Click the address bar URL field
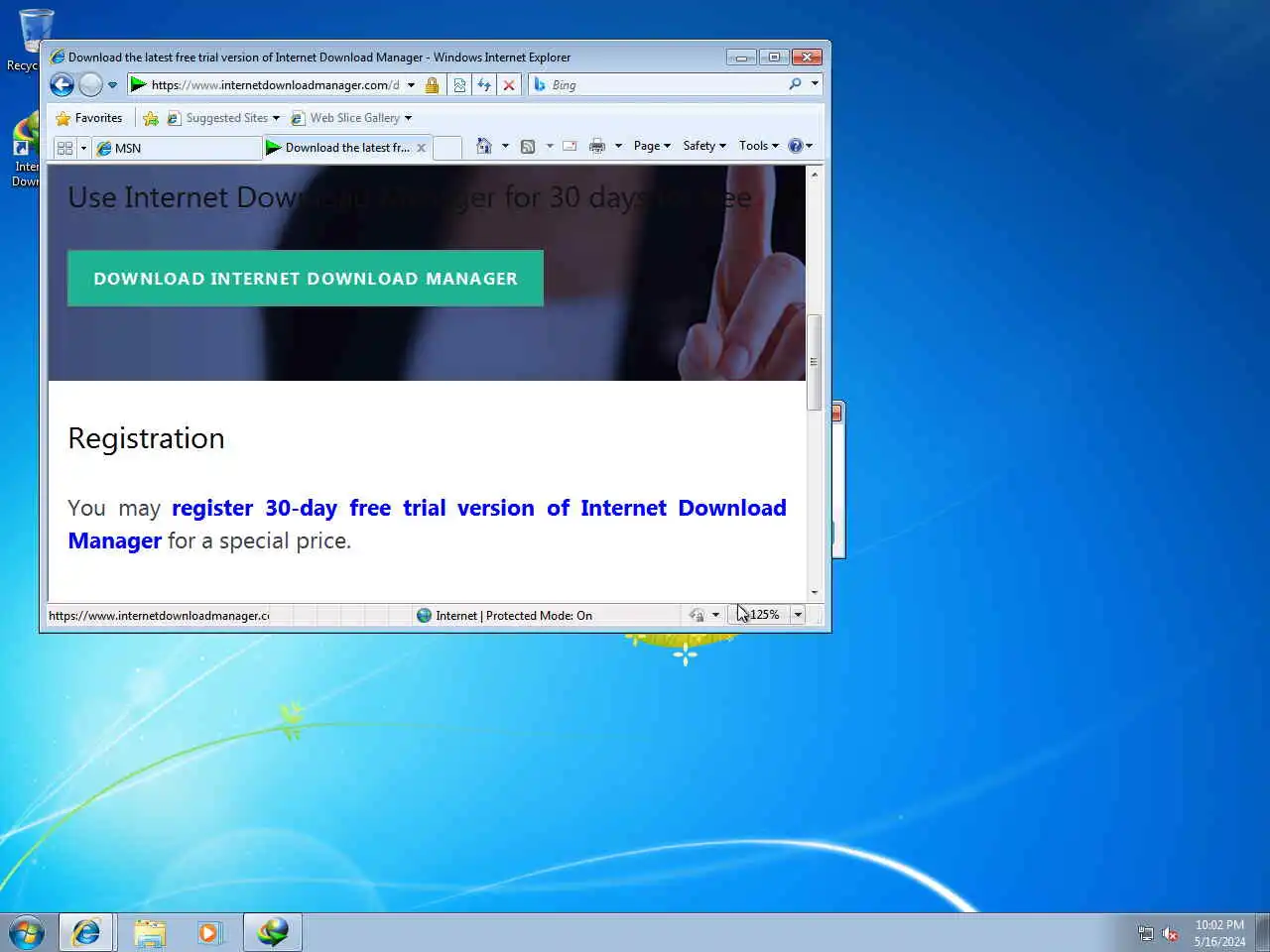Screen dimensions: 1270x952 (276, 85)
